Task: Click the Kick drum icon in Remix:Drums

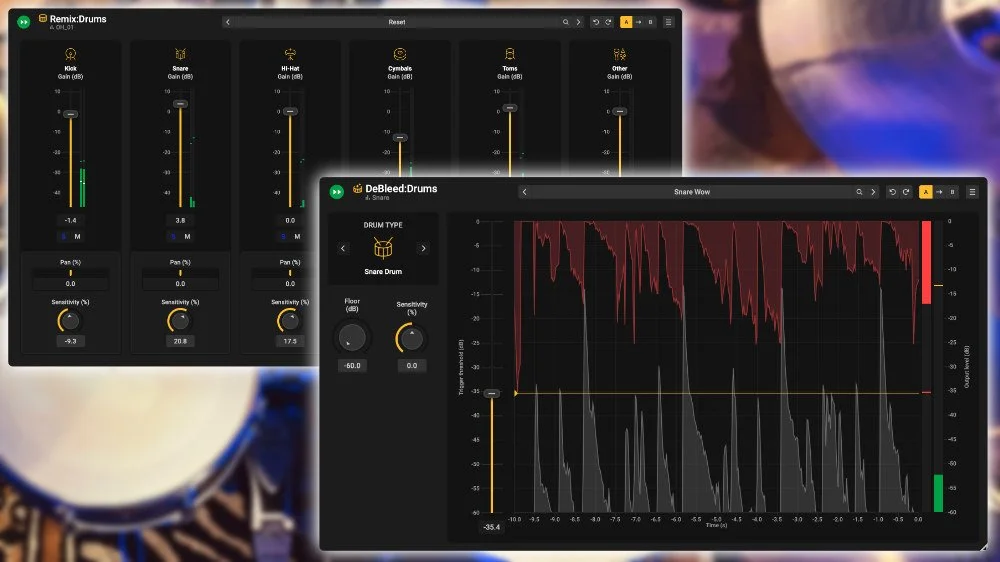Action: 71,54
